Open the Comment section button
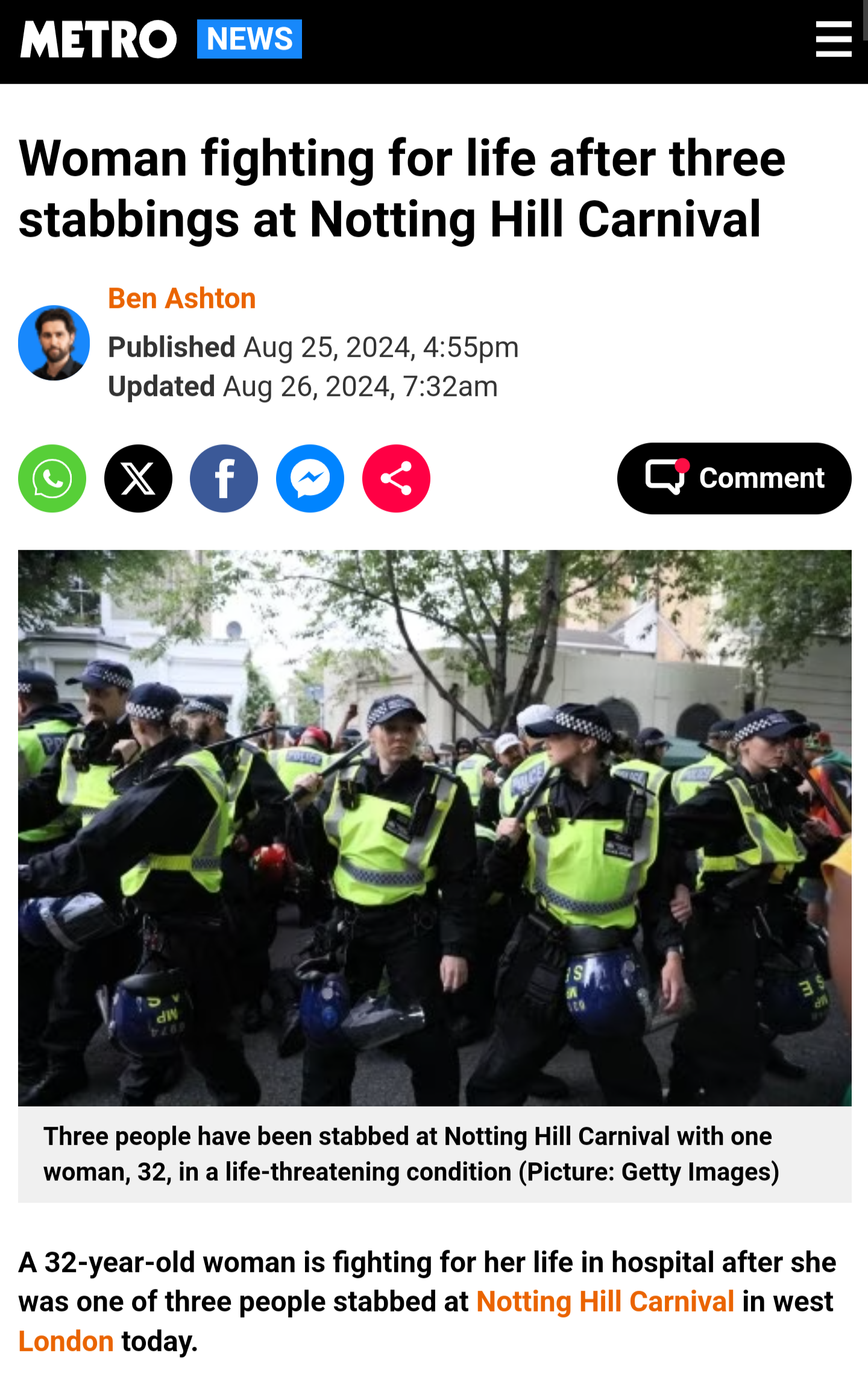This screenshot has width=868, height=1380. 734,479
